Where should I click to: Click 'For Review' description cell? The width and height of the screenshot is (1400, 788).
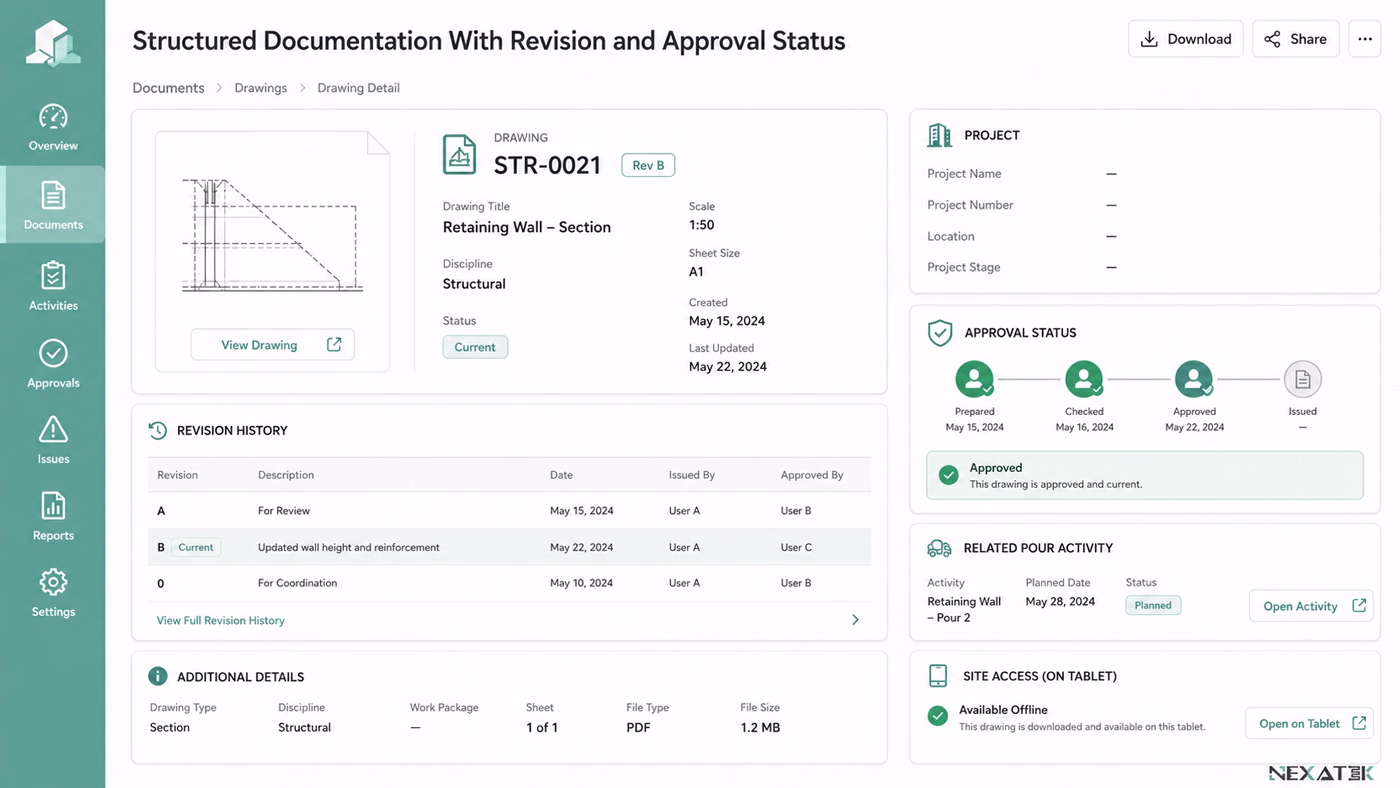284,511
